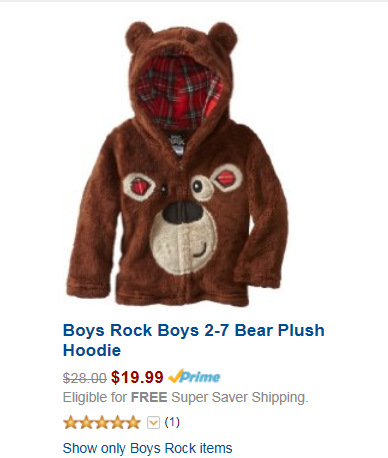Click the five-star rating icons
This screenshot has width=388, height=458.
(102, 422)
